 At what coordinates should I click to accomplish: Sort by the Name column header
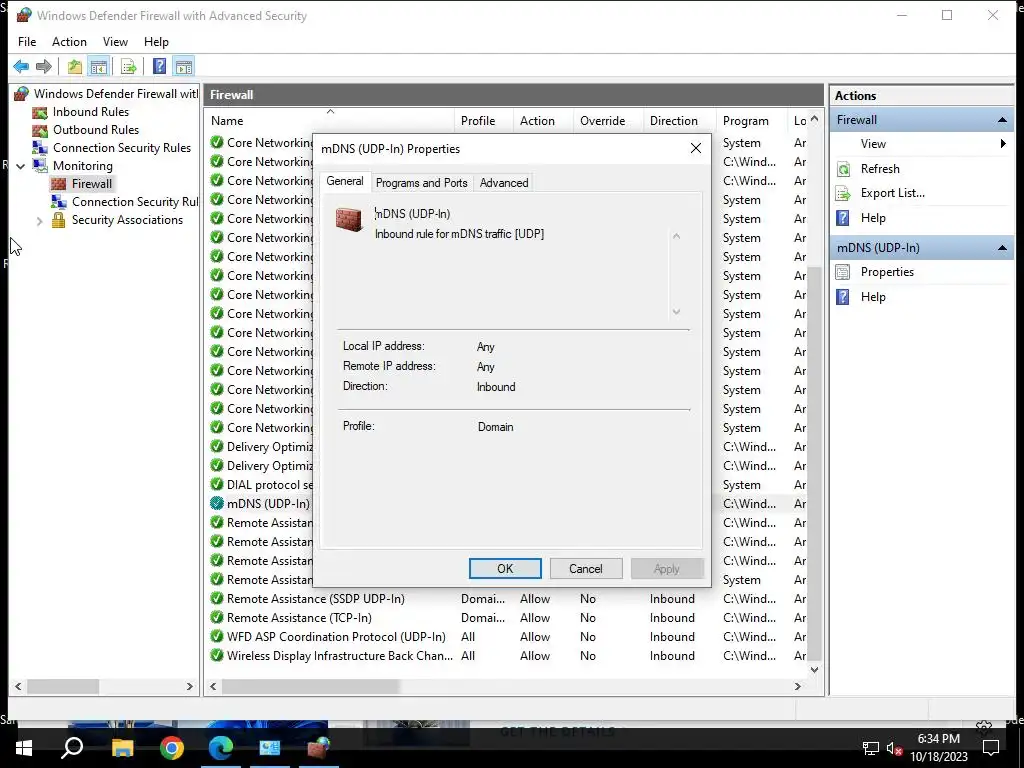[x=330, y=121]
